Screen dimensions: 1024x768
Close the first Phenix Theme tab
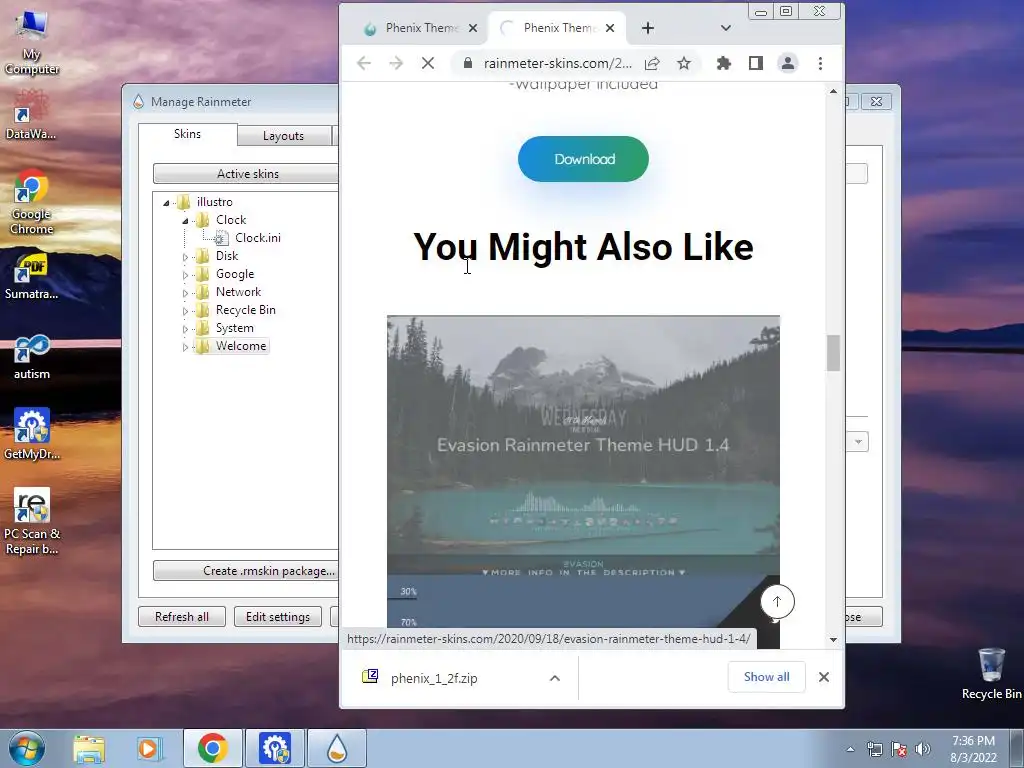(x=473, y=28)
